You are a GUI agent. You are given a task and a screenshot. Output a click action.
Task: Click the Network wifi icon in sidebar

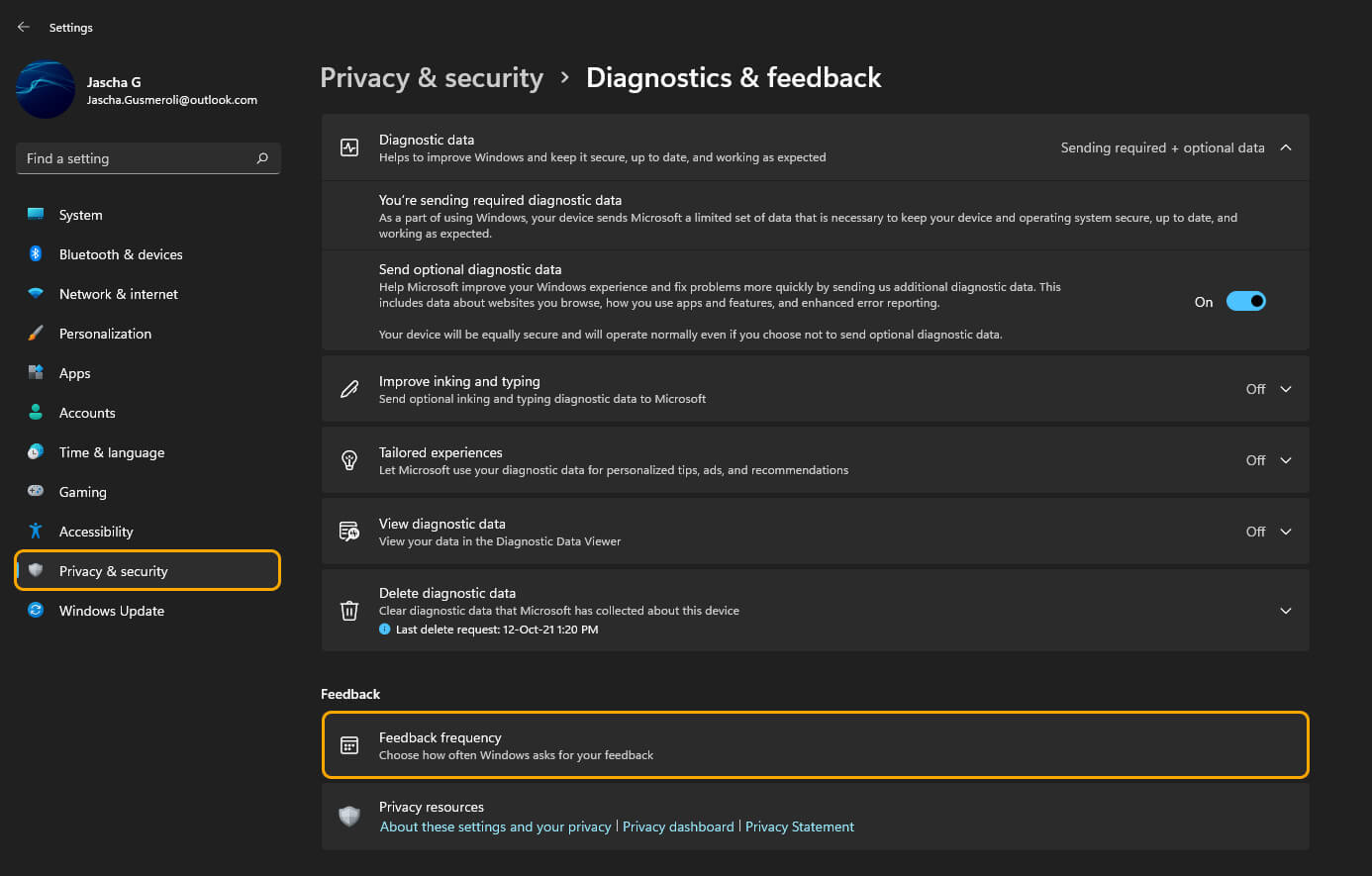click(x=36, y=293)
